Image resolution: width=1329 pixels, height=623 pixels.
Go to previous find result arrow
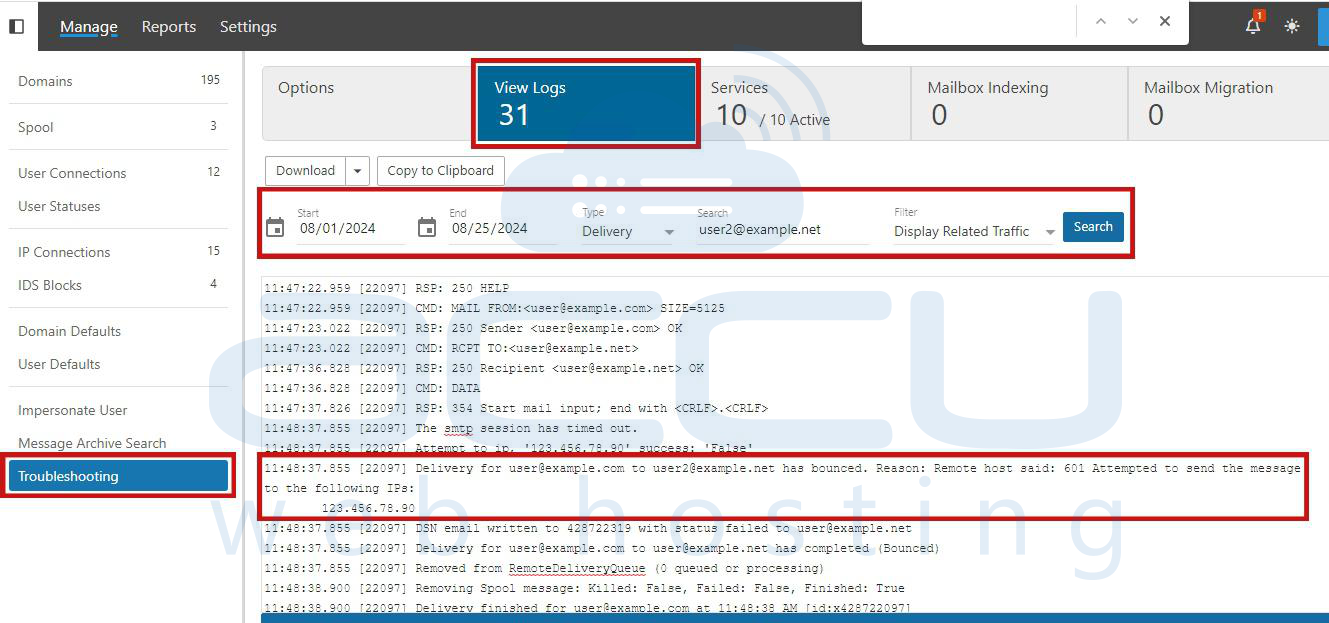(1101, 21)
